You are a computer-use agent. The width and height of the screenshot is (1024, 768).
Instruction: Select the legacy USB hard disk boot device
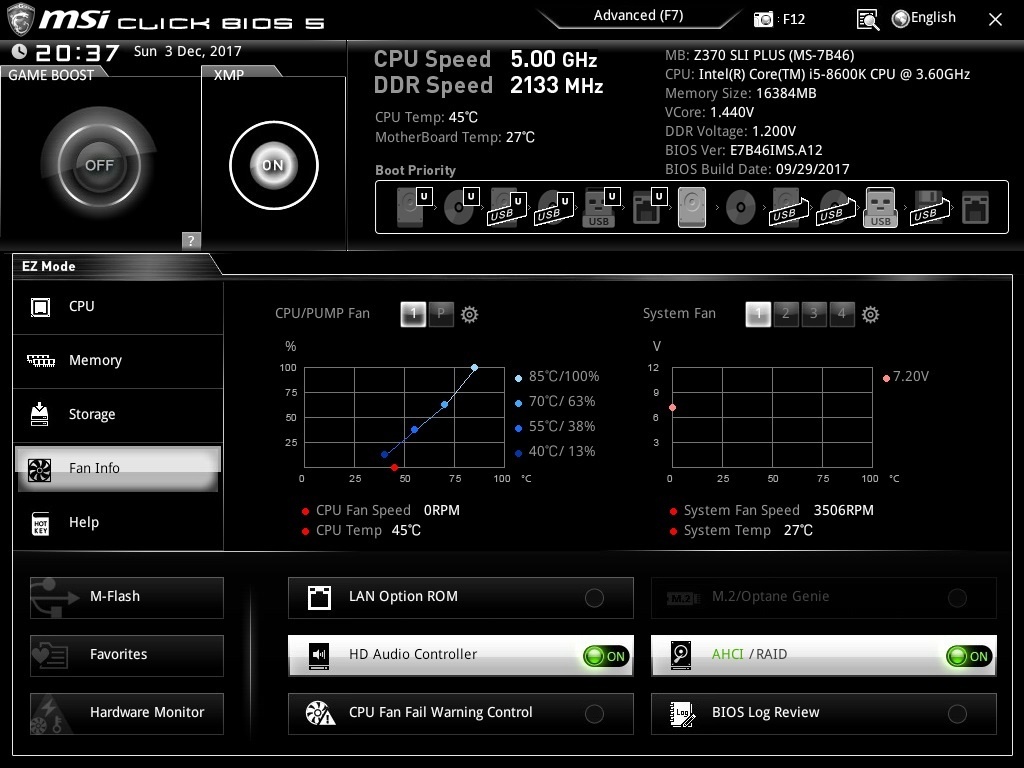coord(788,208)
